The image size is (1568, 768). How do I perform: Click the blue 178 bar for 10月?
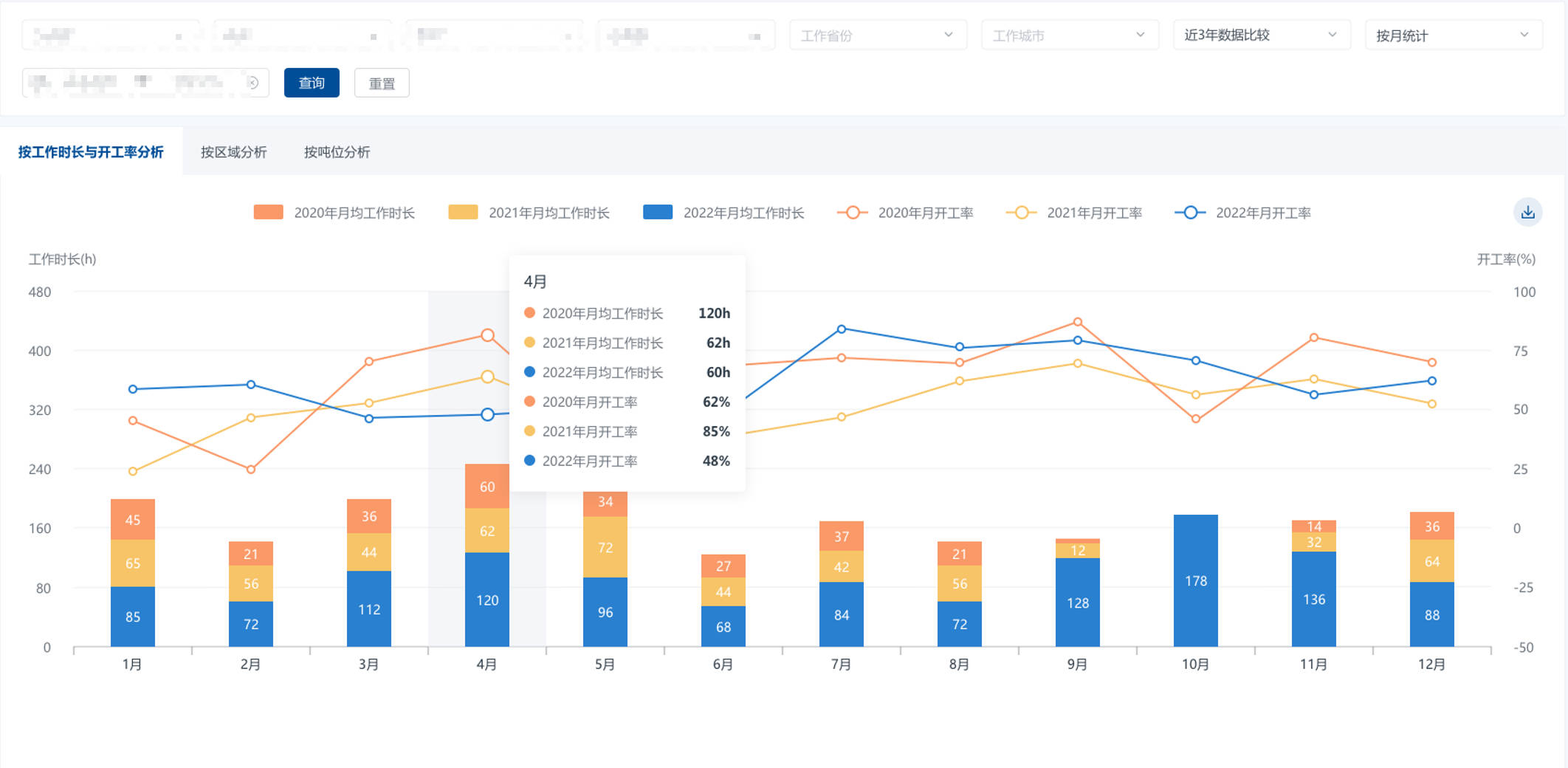(1195, 580)
